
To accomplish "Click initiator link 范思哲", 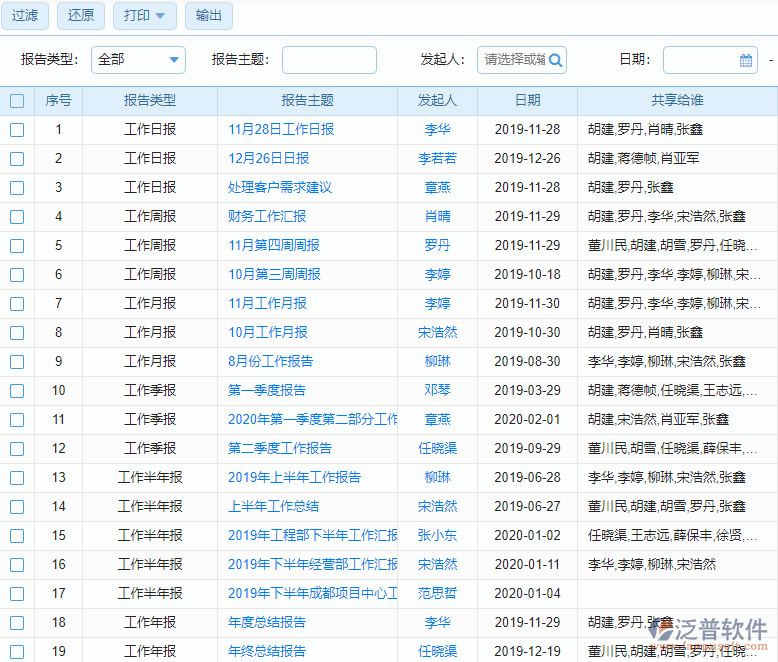I will pos(437,594).
